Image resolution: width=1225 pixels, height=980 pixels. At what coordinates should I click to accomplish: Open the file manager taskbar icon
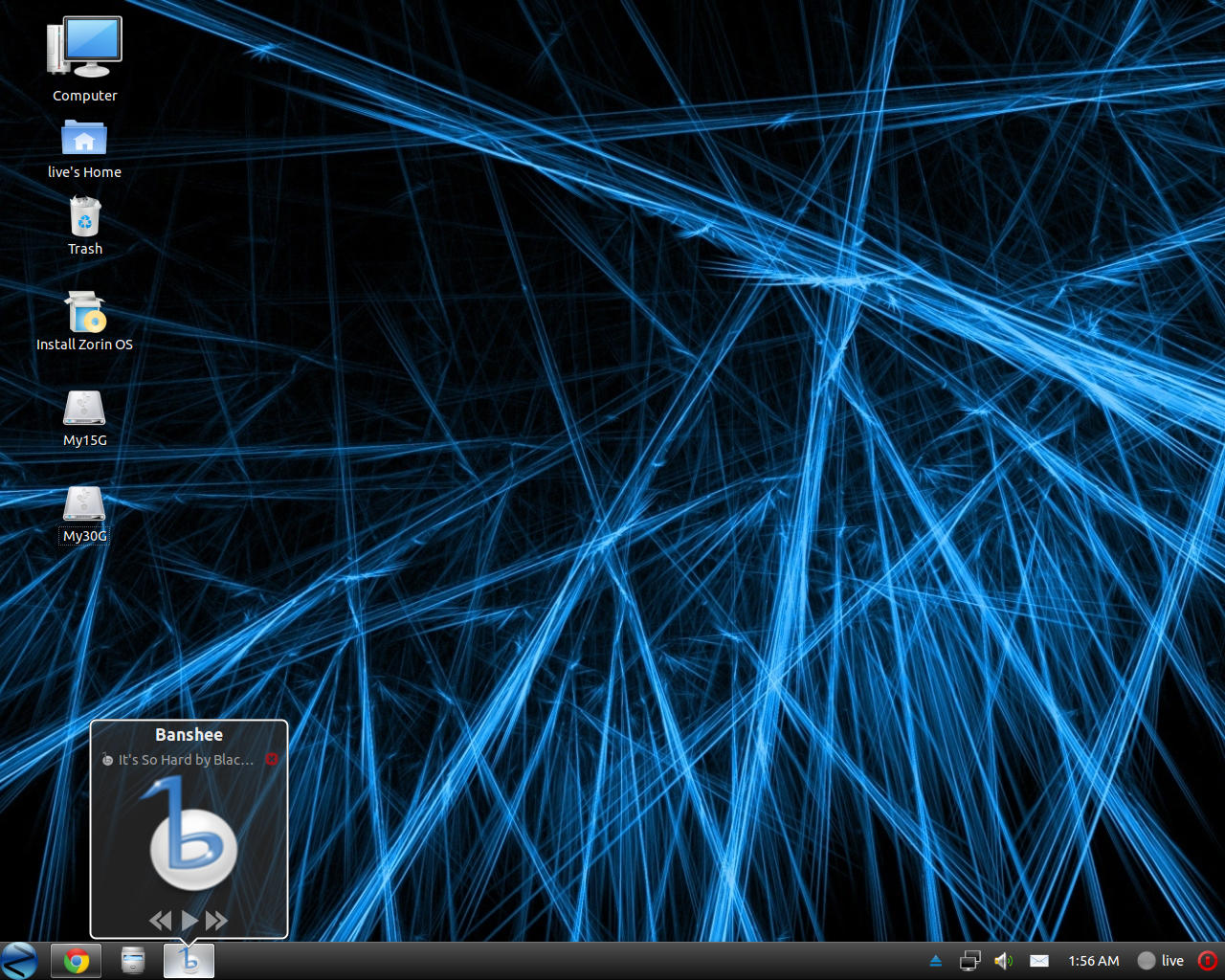pyautogui.click(x=133, y=961)
